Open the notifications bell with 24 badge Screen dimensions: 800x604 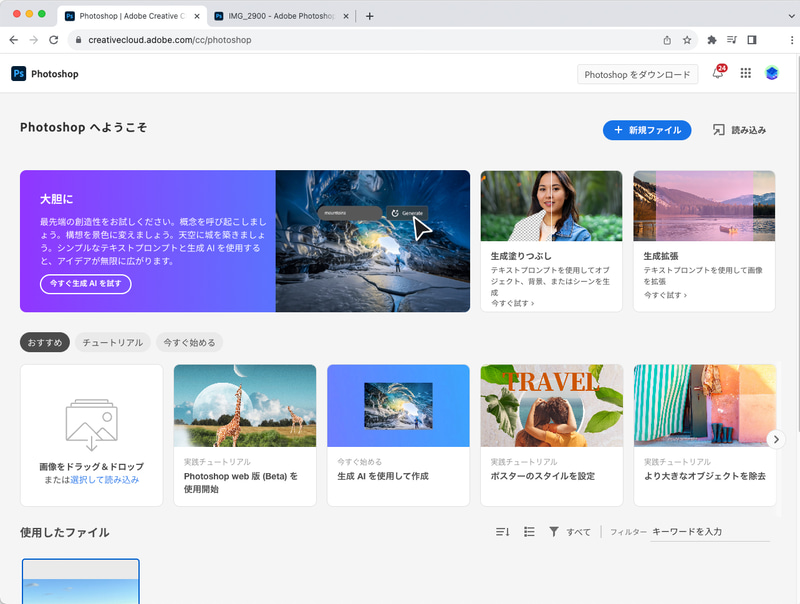click(716, 73)
